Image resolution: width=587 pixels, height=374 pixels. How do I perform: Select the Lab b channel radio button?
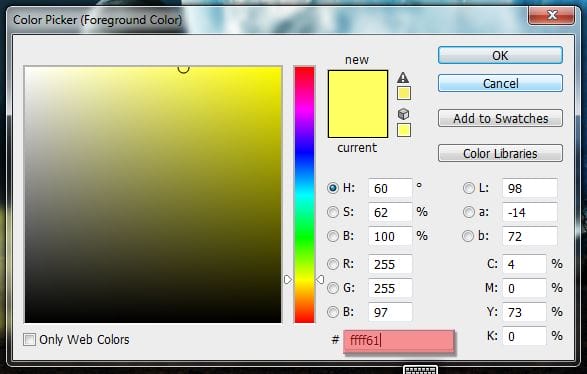click(x=468, y=236)
